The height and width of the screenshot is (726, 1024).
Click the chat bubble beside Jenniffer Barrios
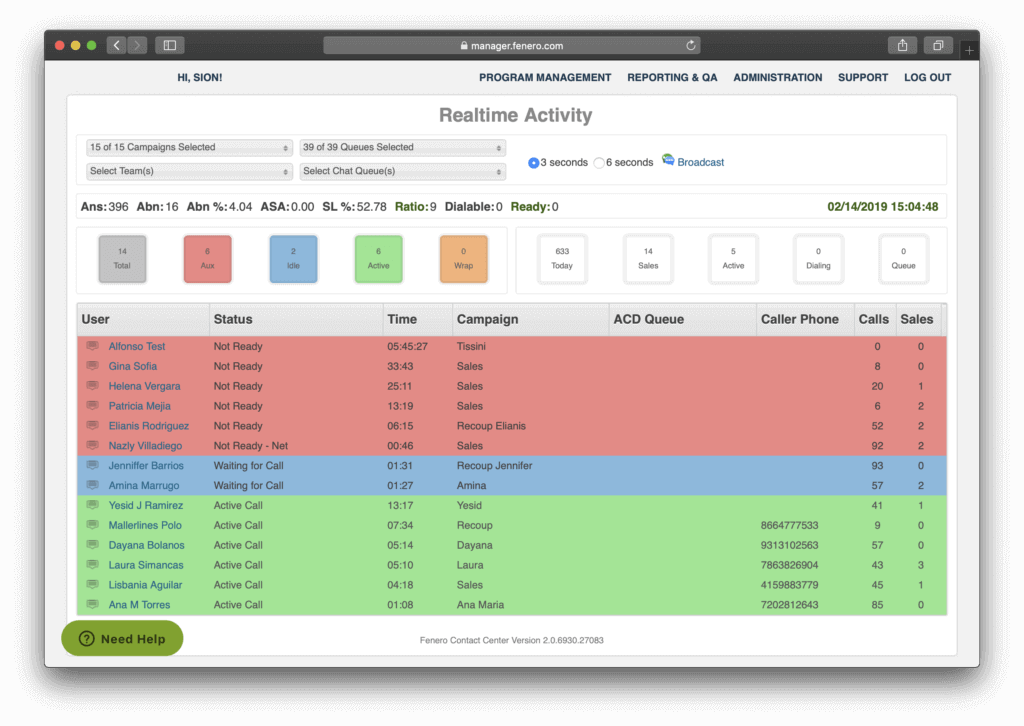(92, 465)
